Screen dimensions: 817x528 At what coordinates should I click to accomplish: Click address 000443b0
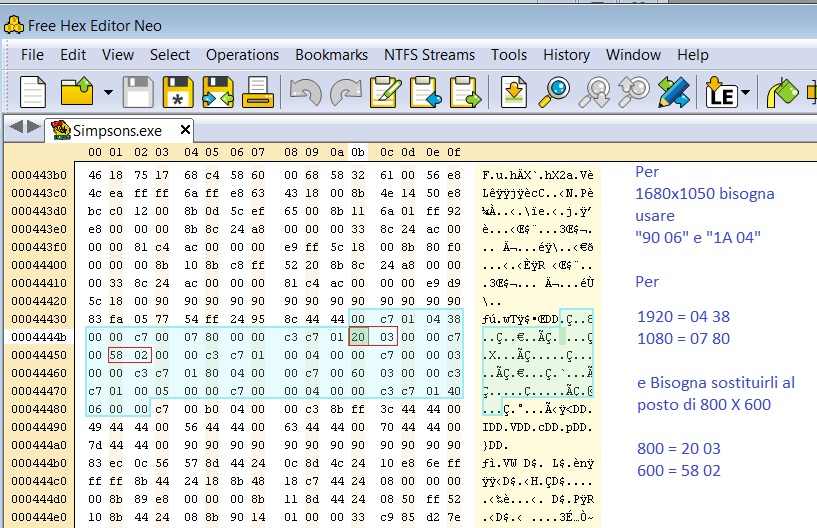coord(39,175)
